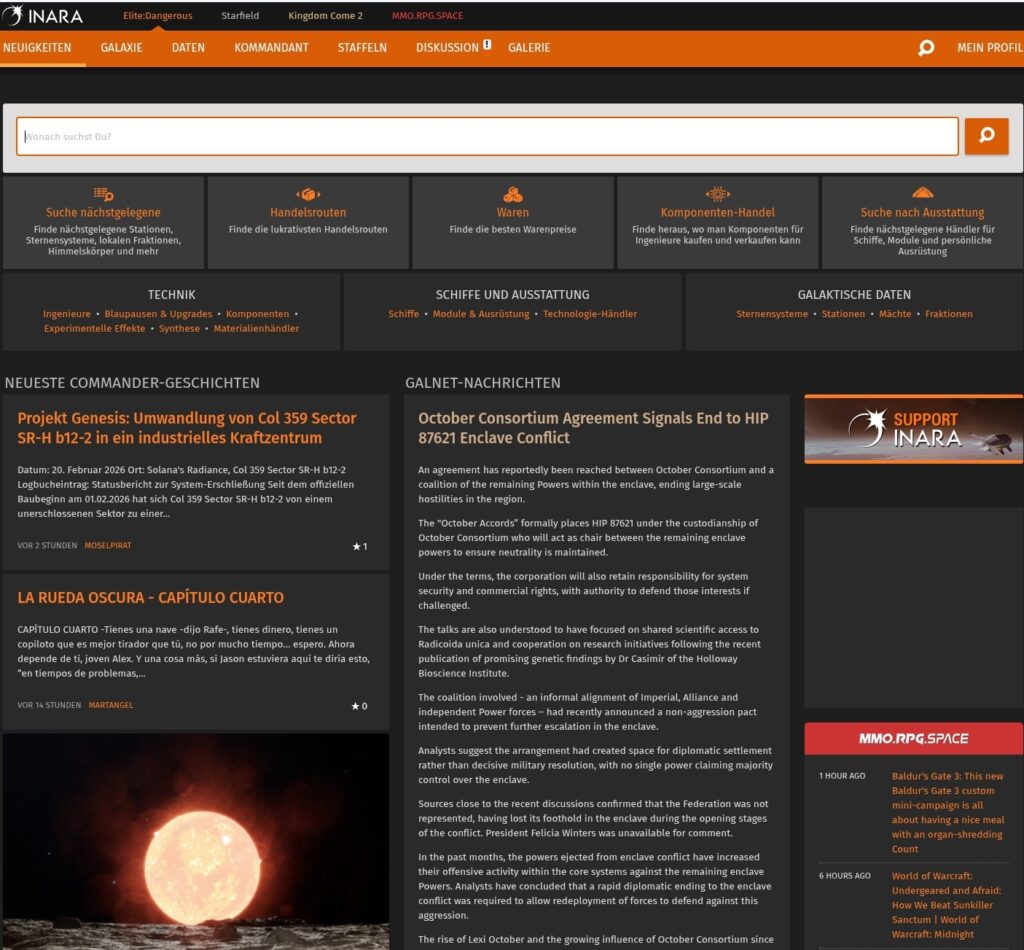Open search via header magnifier icon
1024x950 pixels.
click(x=926, y=48)
